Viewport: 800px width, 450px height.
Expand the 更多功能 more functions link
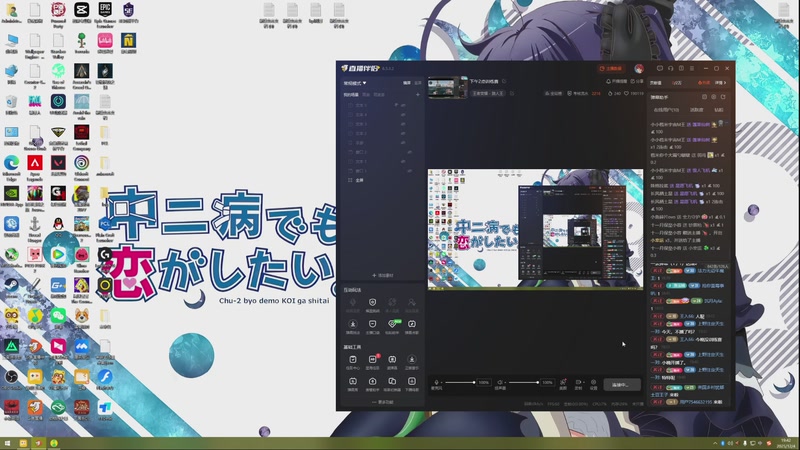(383, 402)
